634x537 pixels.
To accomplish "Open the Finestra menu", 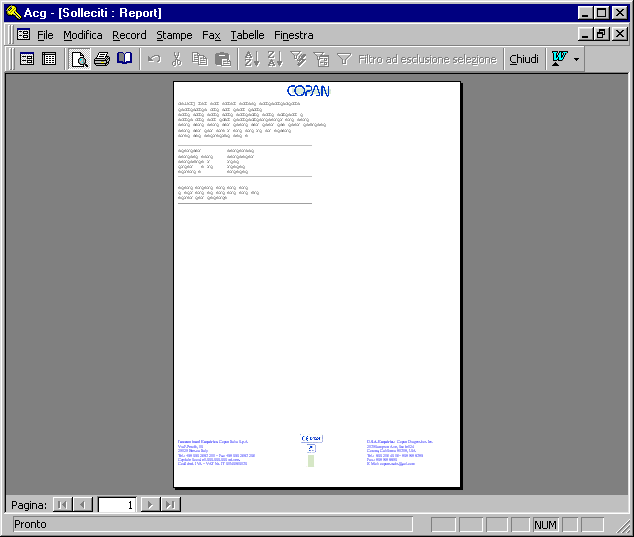I will click(x=294, y=35).
